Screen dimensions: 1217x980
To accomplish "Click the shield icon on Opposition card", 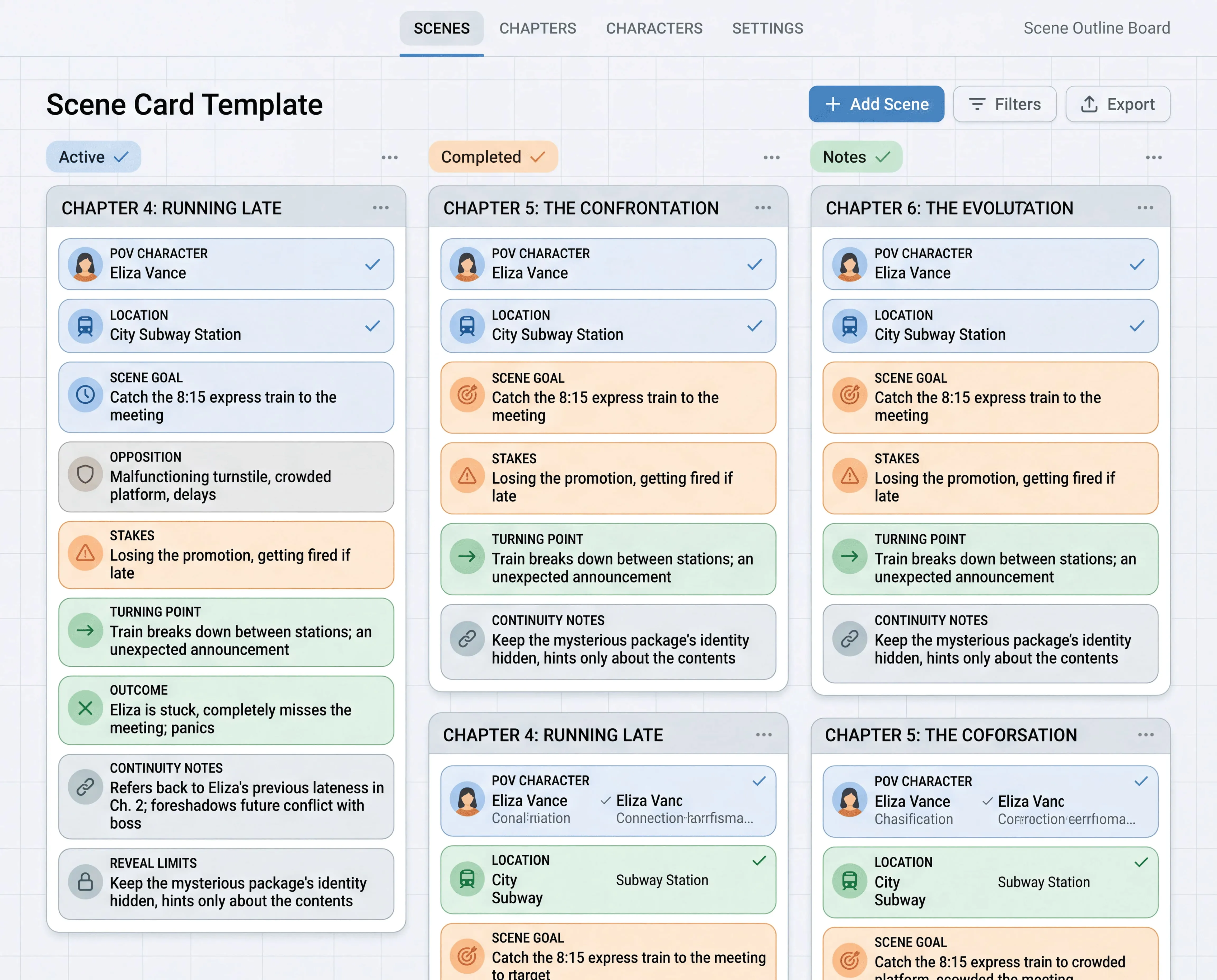I will click(x=85, y=474).
